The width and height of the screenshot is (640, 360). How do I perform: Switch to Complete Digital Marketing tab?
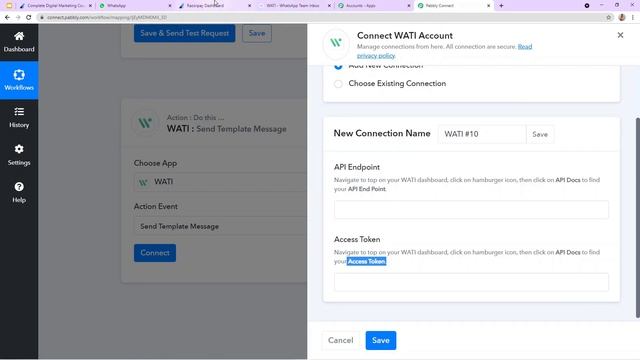click(55, 6)
